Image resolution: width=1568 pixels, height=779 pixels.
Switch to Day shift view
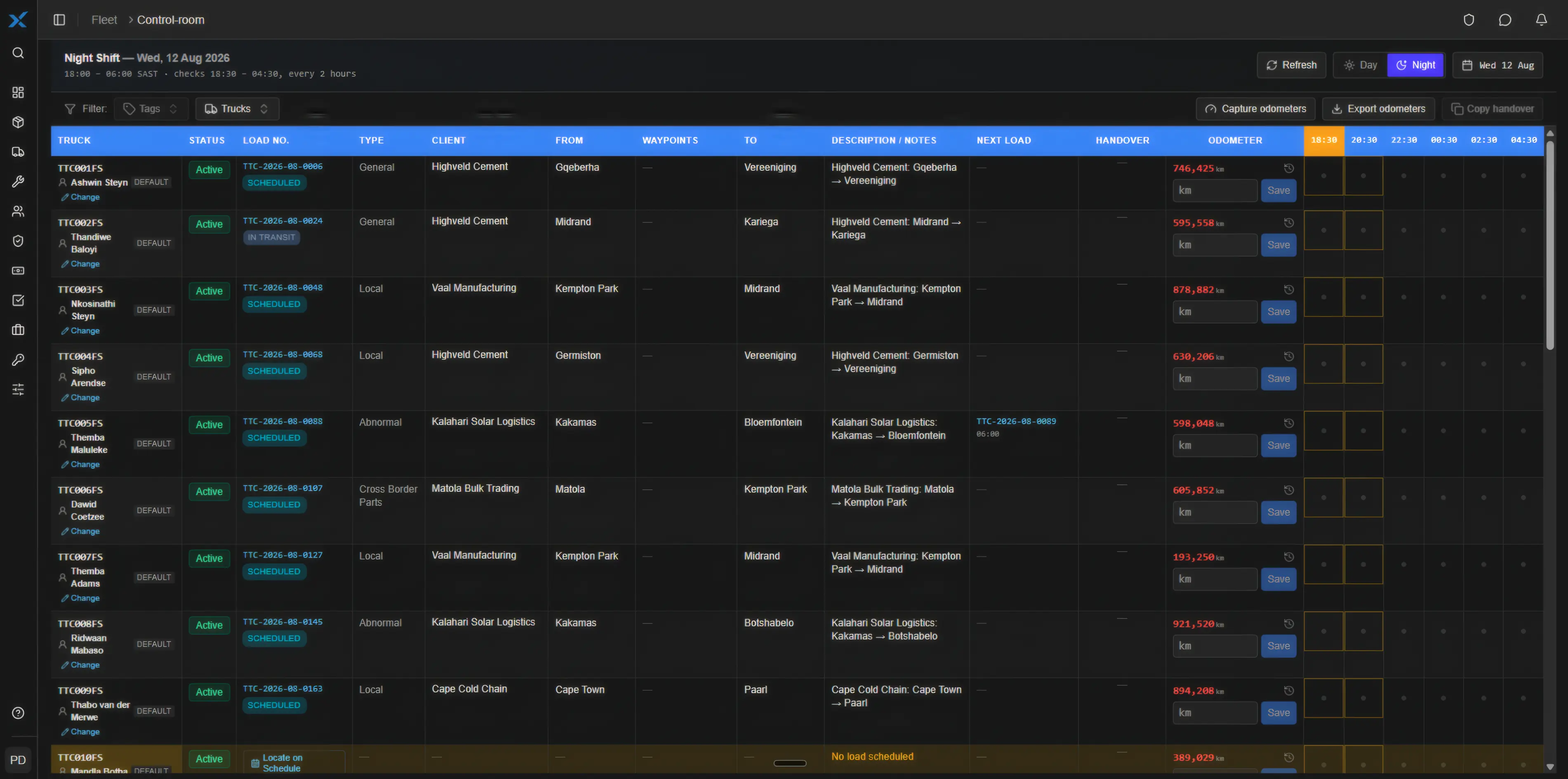pyautogui.click(x=1361, y=65)
